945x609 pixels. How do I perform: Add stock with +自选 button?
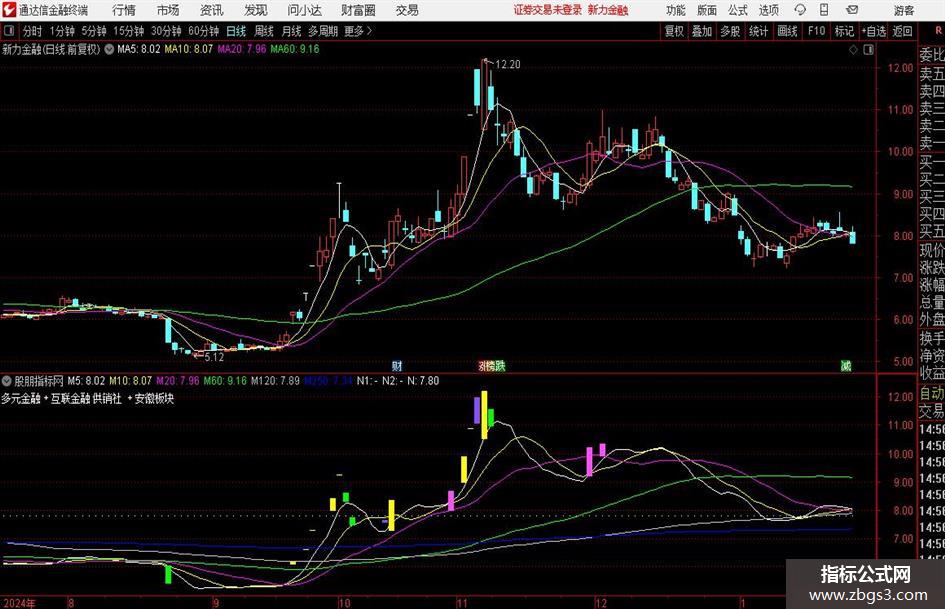[874, 31]
